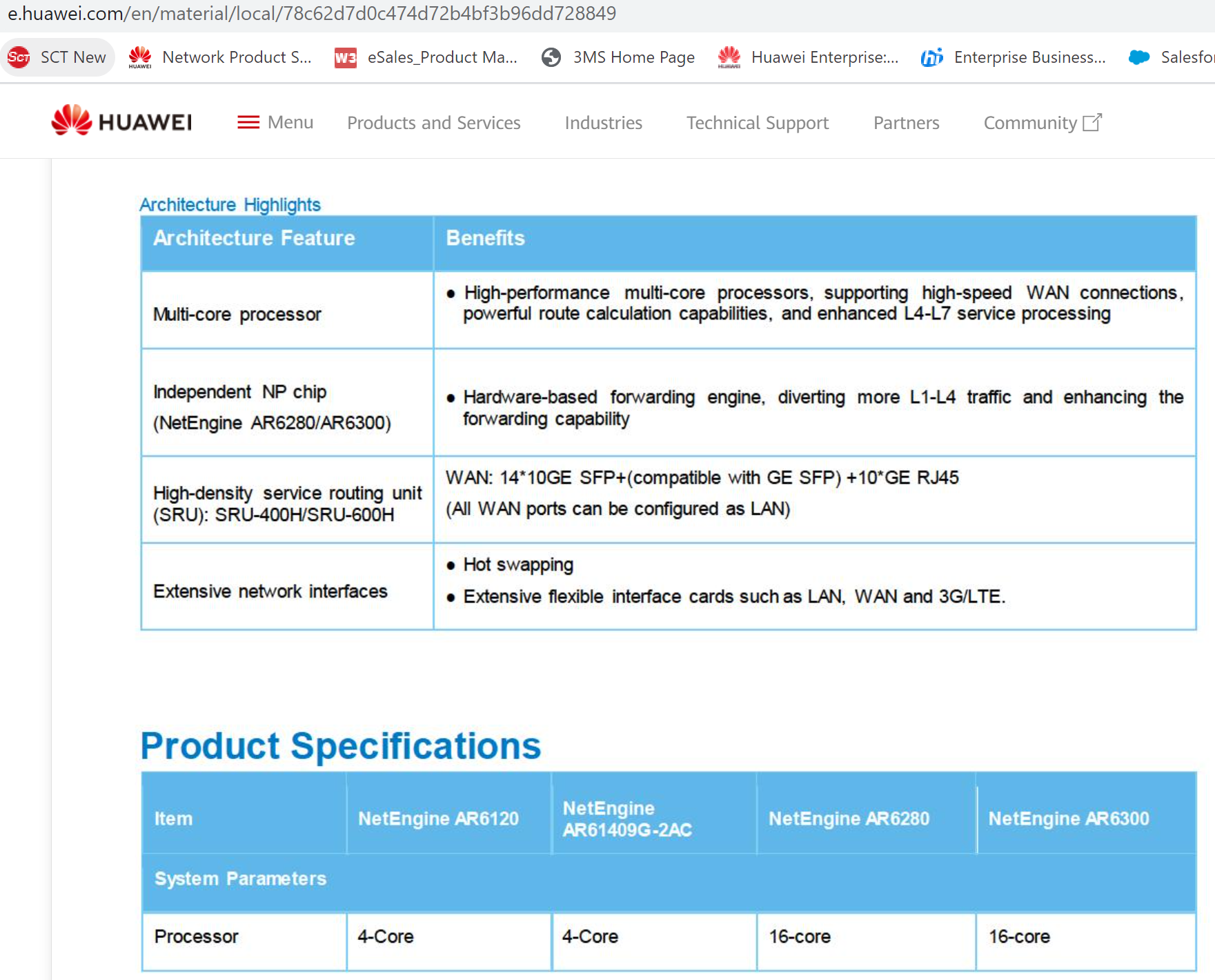Open eSales_Product Ma... bookmark

[x=426, y=57]
